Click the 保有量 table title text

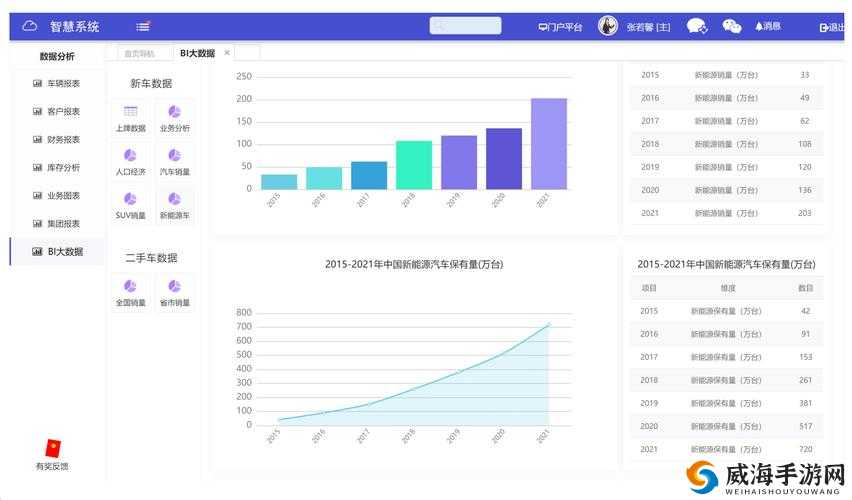726,264
